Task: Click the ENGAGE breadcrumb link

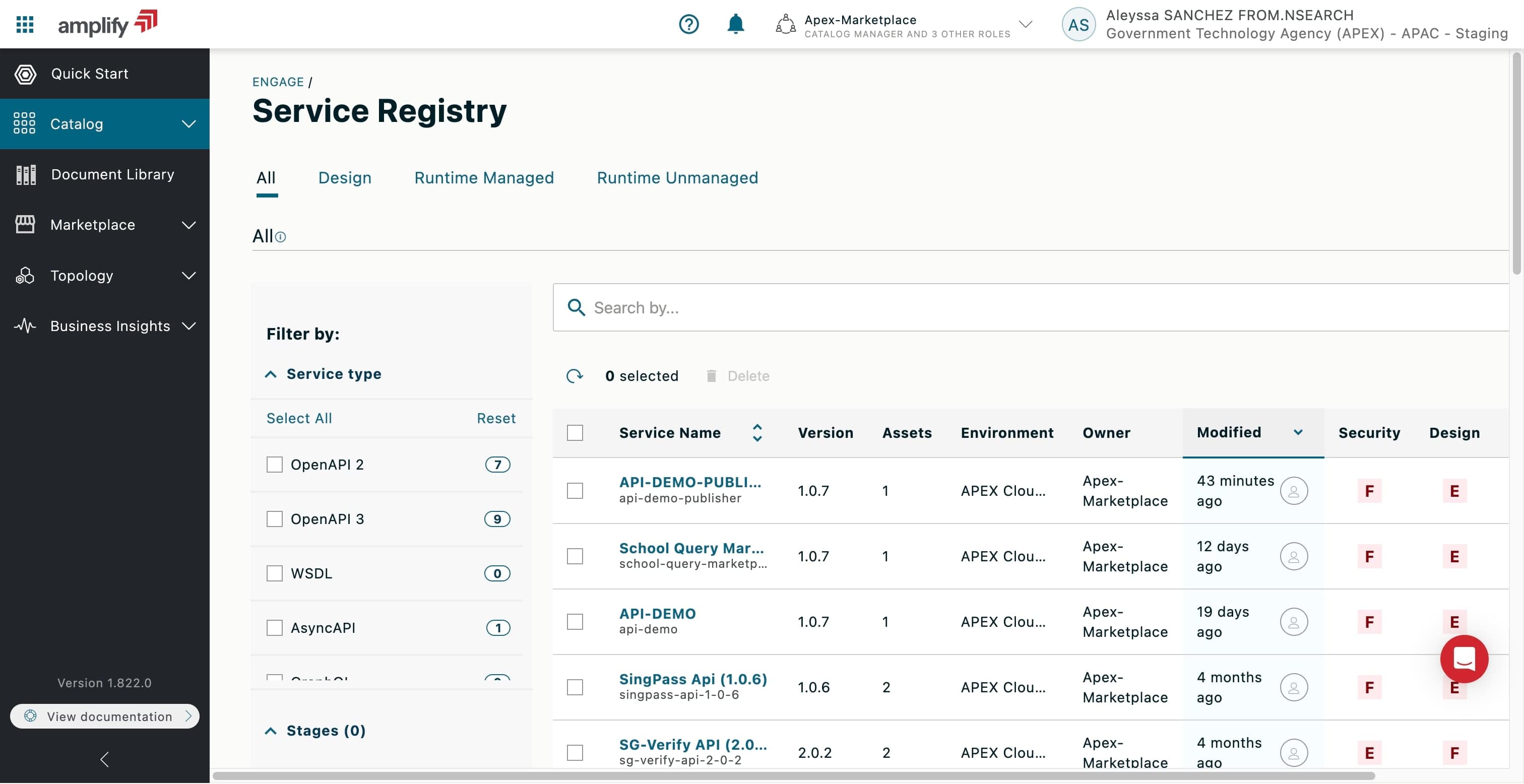Action: pyautogui.click(x=278, y=82)
